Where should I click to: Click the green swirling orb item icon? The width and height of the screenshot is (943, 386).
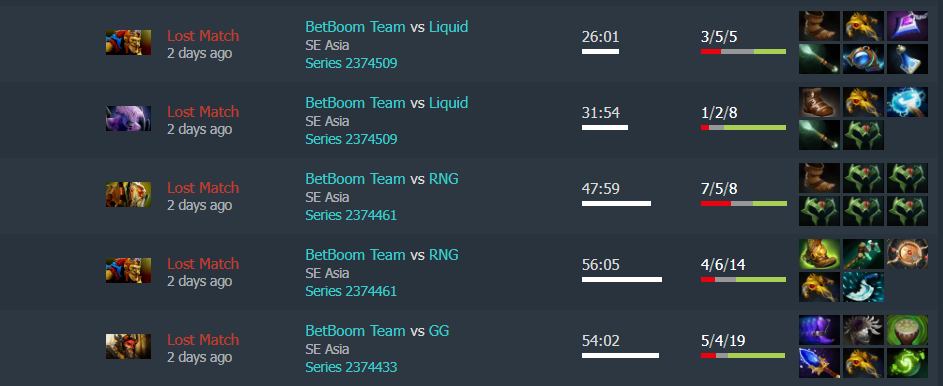coord(907,363)
